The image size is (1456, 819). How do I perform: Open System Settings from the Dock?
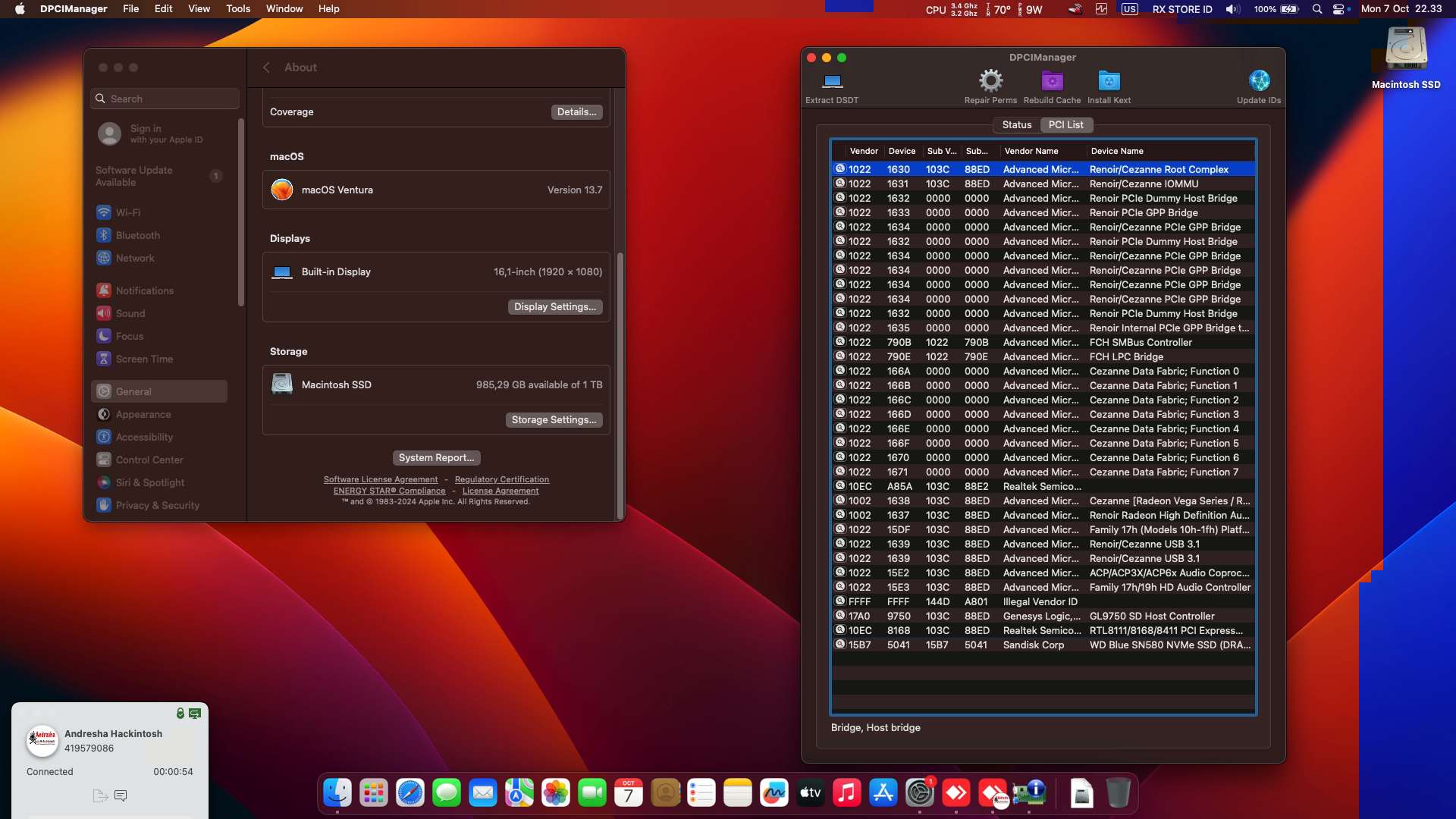pos(920,793)
